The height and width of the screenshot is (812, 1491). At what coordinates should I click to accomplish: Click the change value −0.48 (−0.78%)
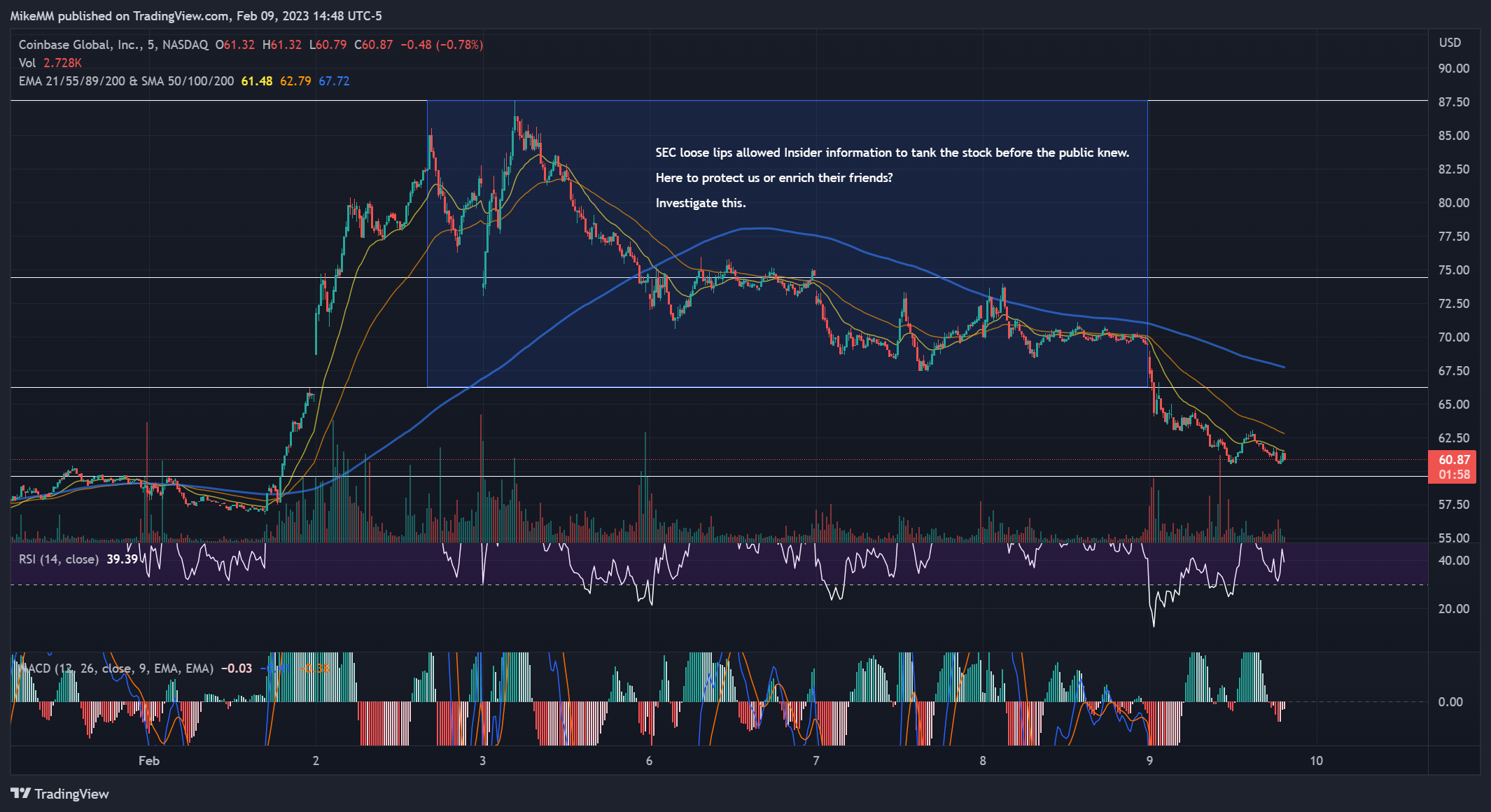(x=442, y=45)
